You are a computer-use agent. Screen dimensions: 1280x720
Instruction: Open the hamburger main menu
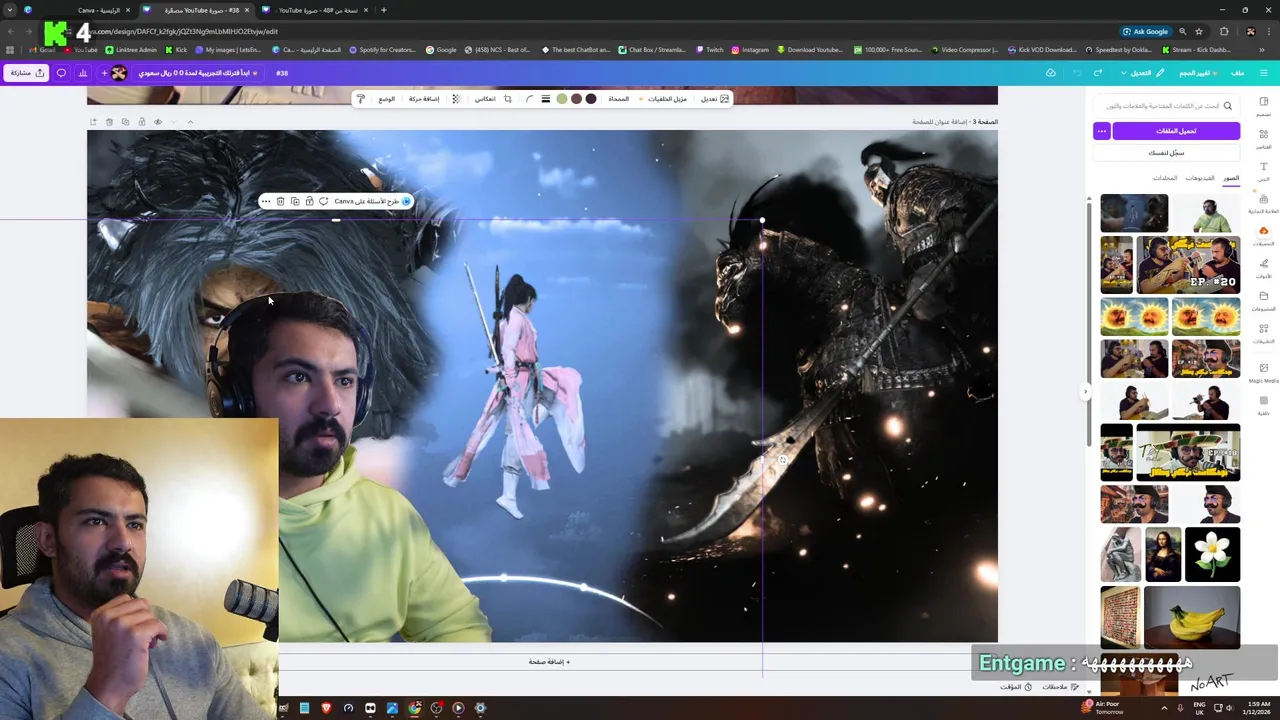click(x=1264, y=73)
